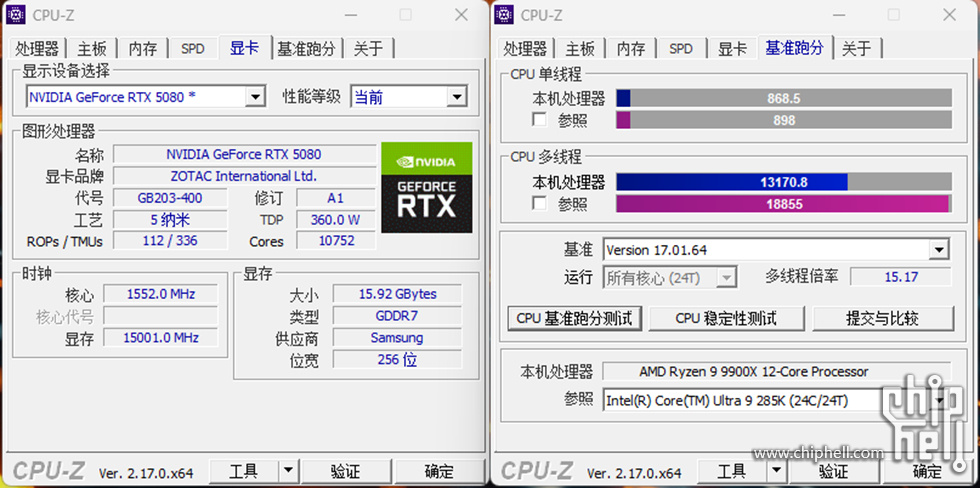
Task: Click the CPU-Z icon in the benchmark window title bar
Action: point(505,15)
